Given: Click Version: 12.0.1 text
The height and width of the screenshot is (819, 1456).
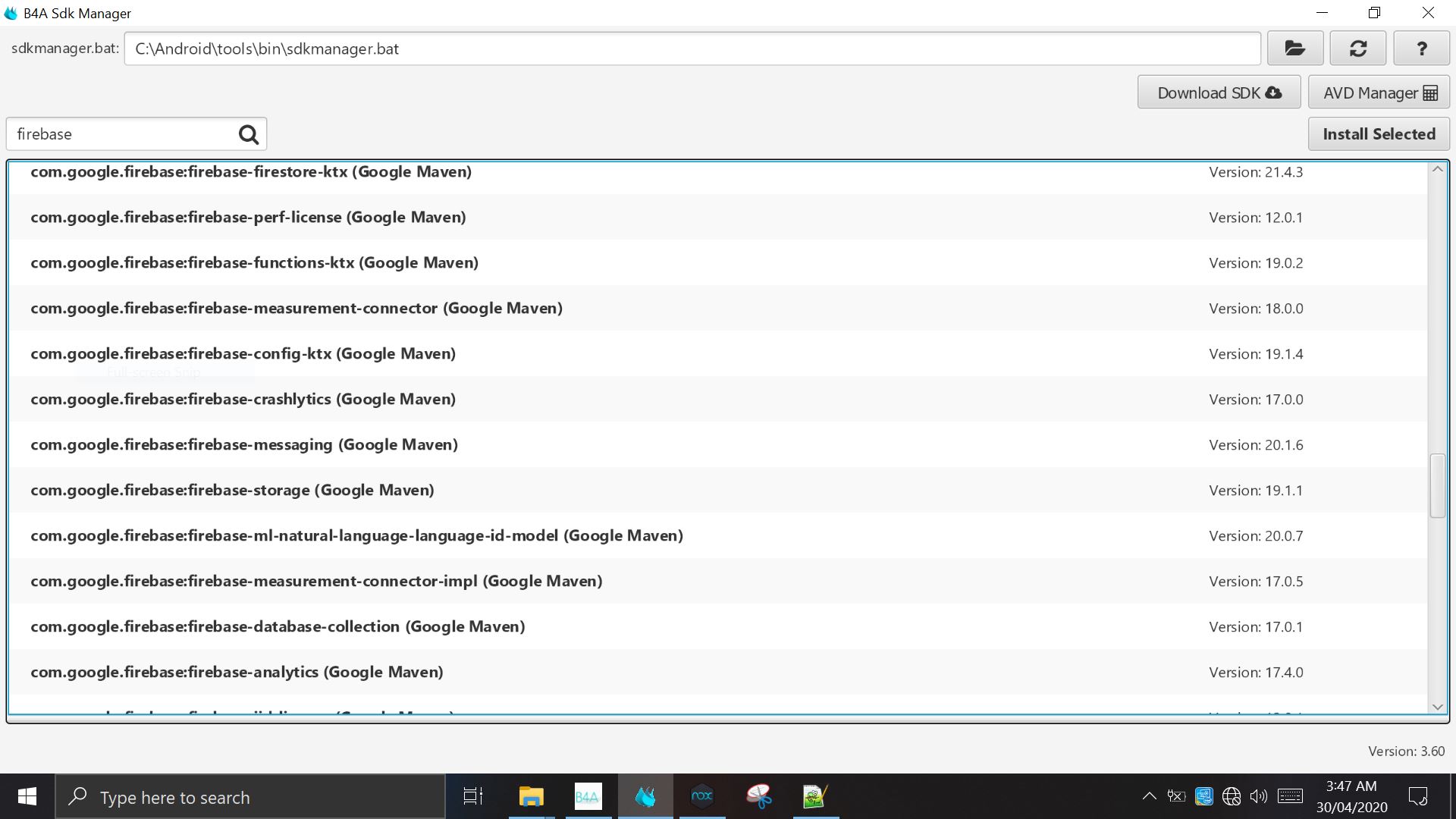Looking at the screenshot, I should click(x=1256, y=218).
